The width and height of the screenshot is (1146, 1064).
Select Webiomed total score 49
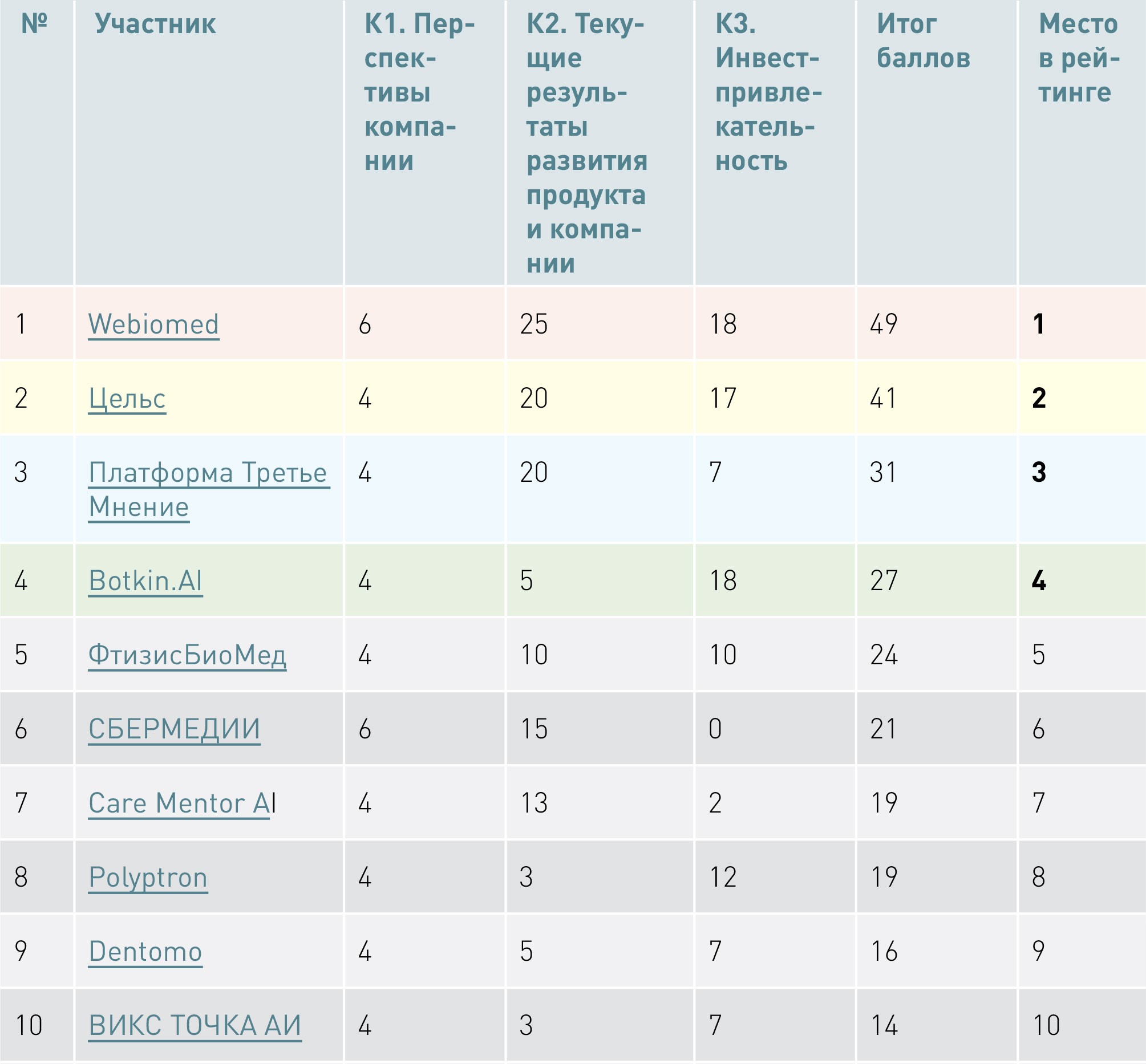point(884,324)
